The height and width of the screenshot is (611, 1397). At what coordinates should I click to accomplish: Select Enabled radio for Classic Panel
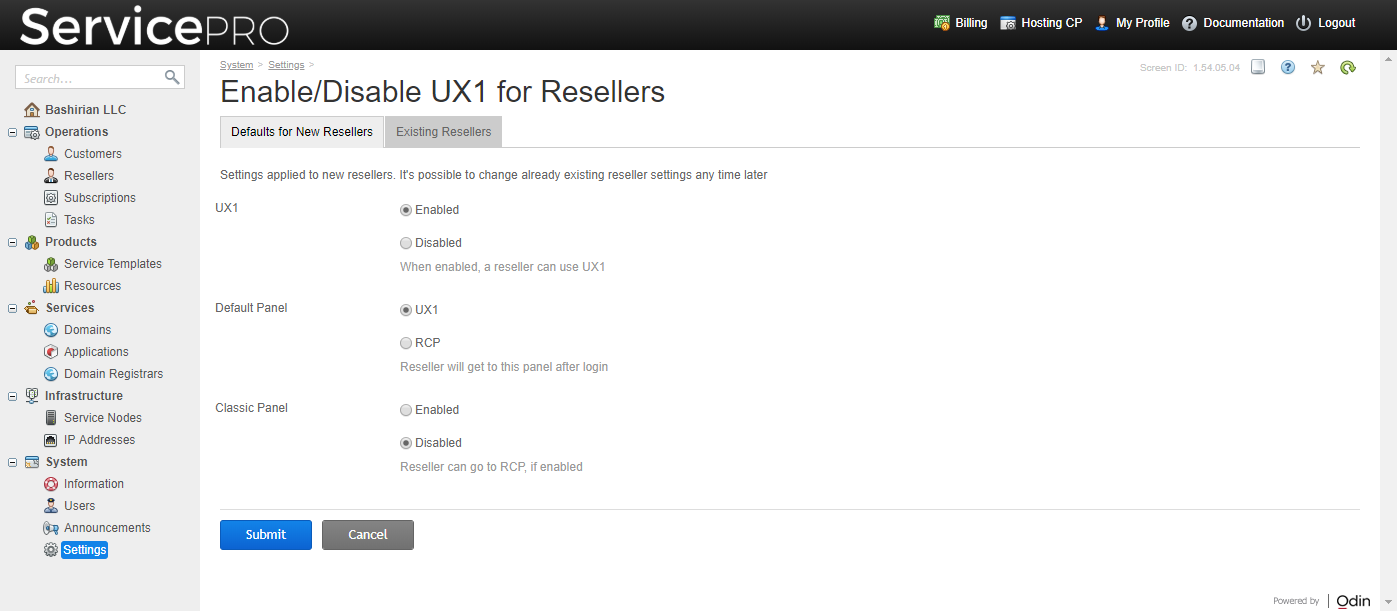(406, 410)
